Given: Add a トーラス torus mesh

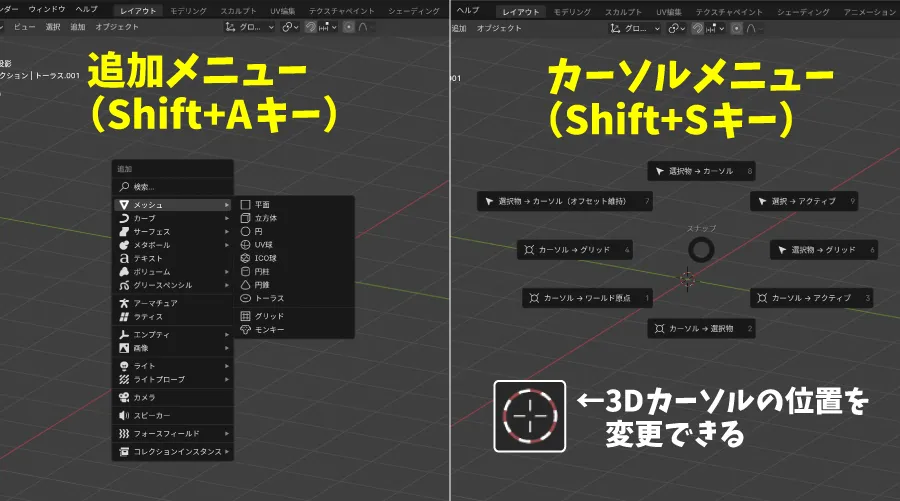Looking at the screenshot, I should (x=293, y=298).
